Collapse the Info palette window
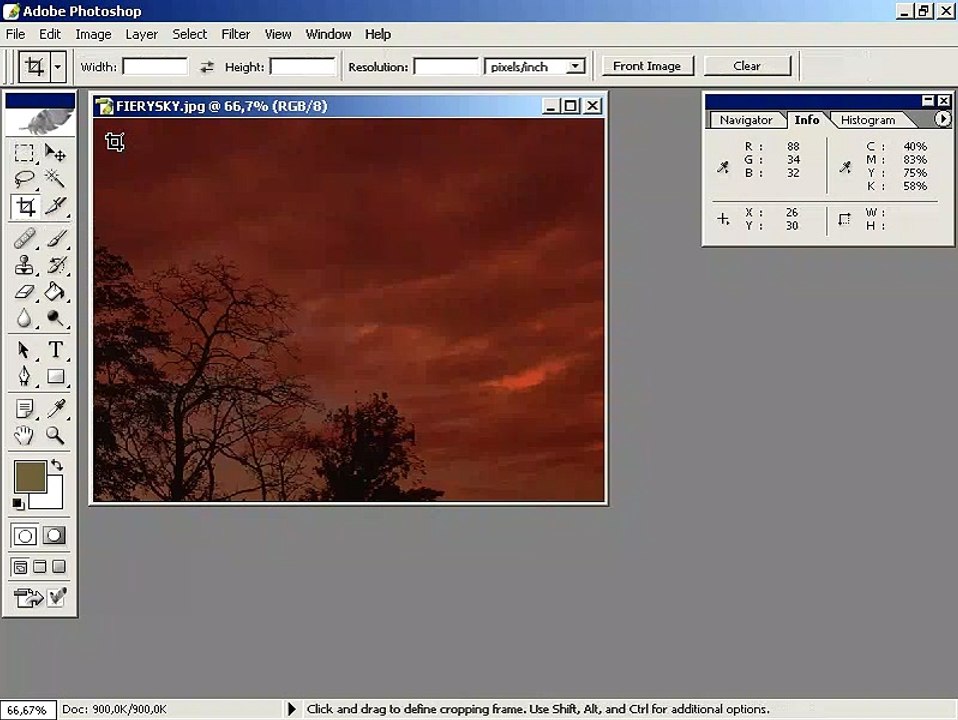Viewport: 958px width, 720px height. point(927,100)
